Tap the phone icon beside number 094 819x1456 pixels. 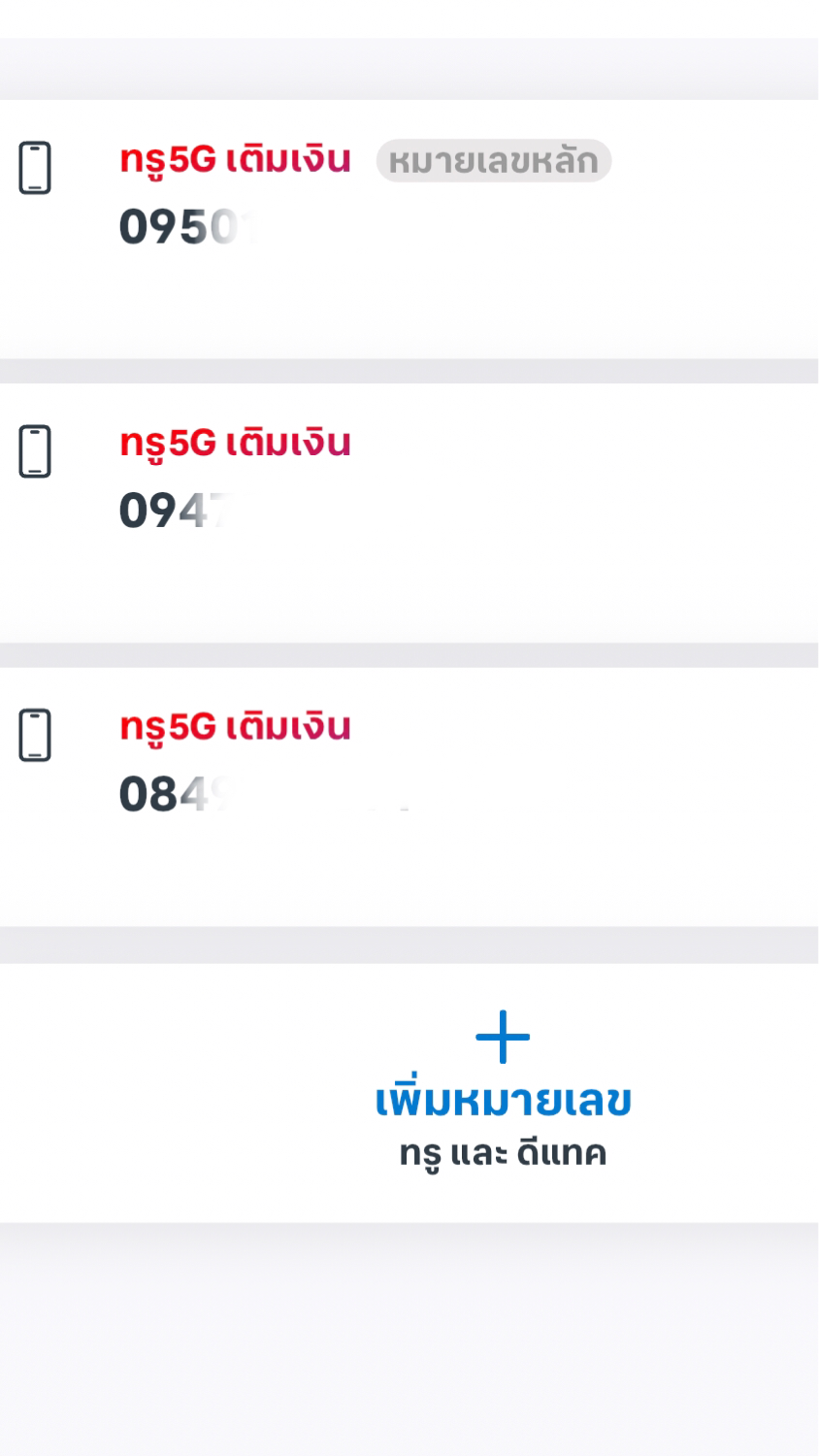(35, 451)
